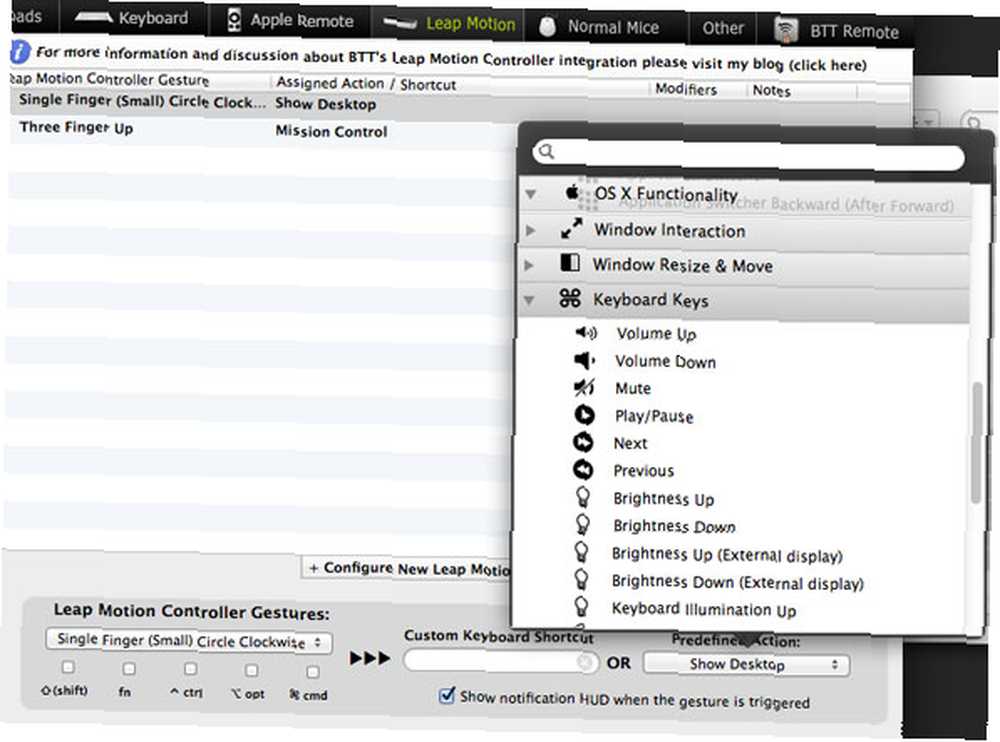Click the Apple logo beside OS X Functionality
This screenshot has height=742, width=1000.
pyautogui.click(x=572, y=191)
